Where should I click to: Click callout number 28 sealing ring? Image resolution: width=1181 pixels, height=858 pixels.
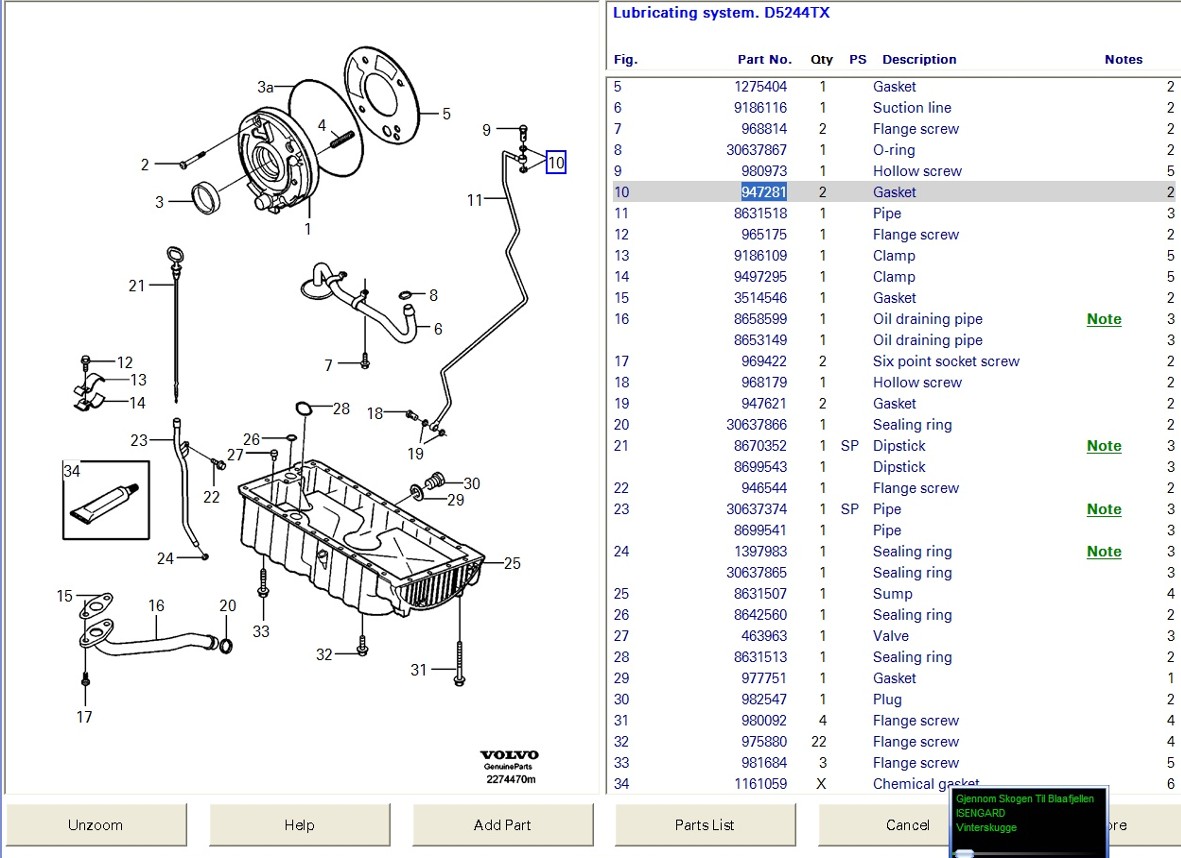pos(341,408)
